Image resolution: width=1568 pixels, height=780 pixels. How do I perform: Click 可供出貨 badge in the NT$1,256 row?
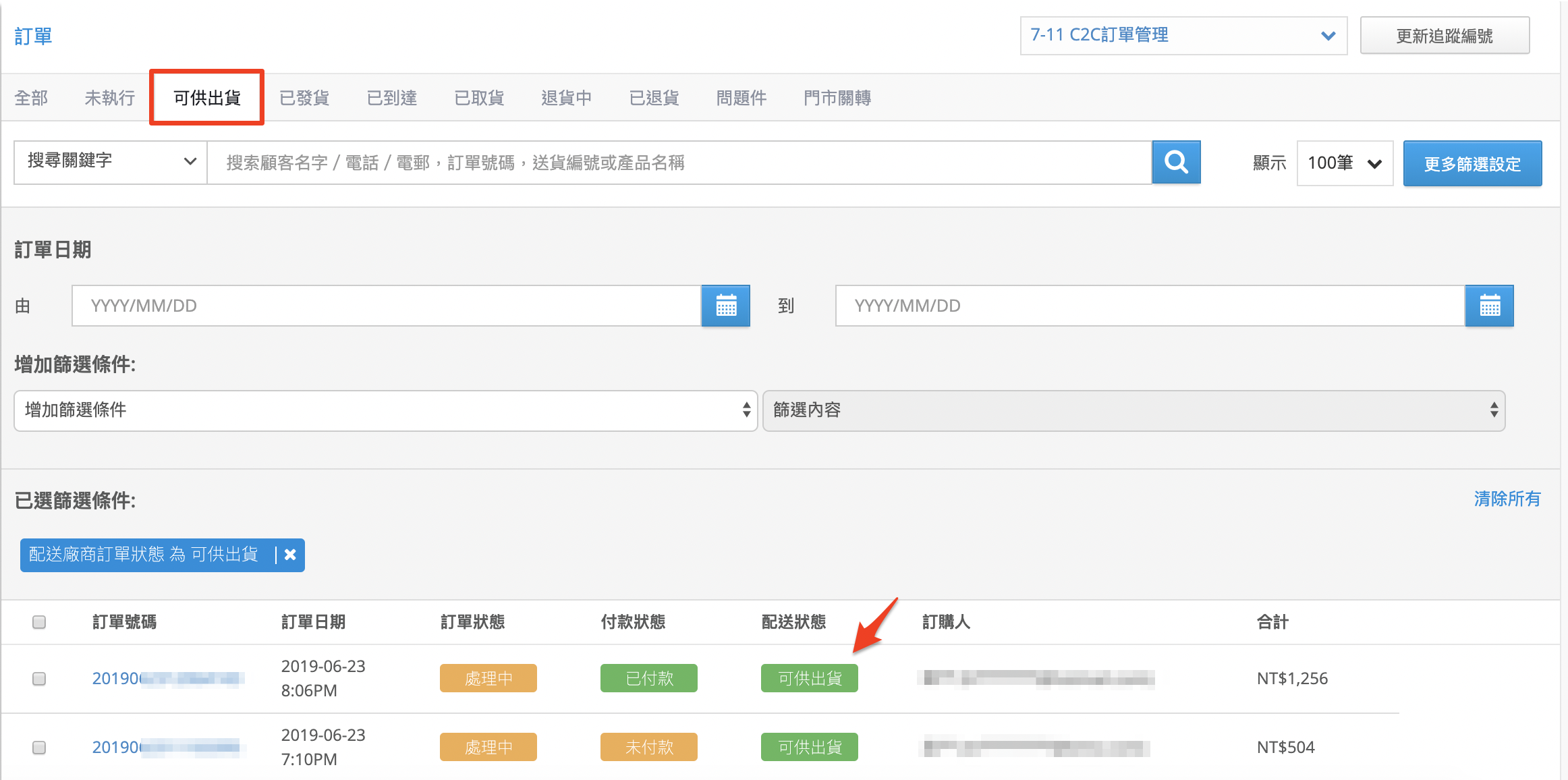click(x=810, y=678)
